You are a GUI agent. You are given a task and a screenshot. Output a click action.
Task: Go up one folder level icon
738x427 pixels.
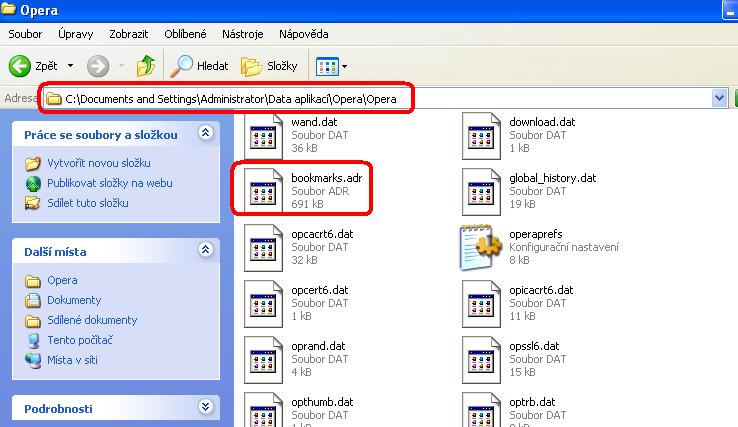tap(145, 66)
